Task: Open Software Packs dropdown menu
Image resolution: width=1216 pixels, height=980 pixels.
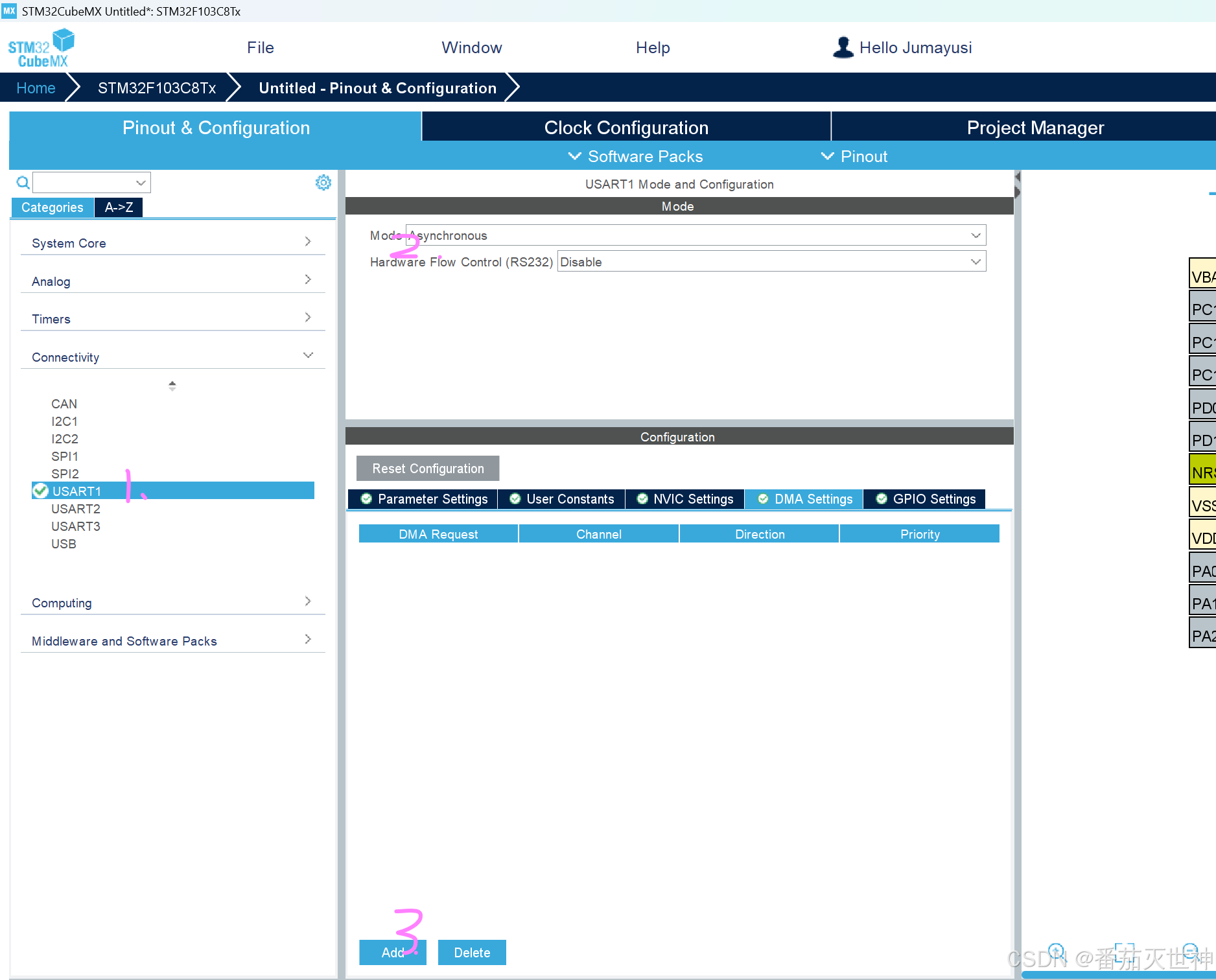Action: (635, 156)
